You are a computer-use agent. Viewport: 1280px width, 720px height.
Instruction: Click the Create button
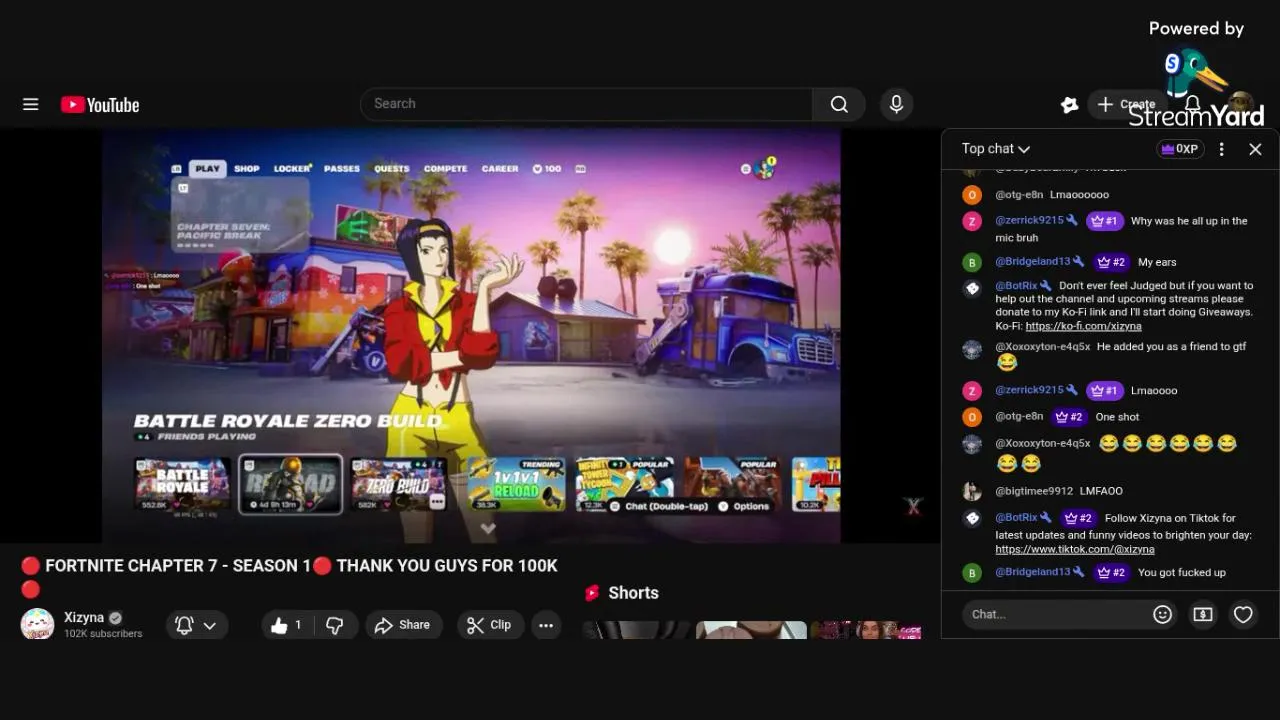coord(1126,104)
